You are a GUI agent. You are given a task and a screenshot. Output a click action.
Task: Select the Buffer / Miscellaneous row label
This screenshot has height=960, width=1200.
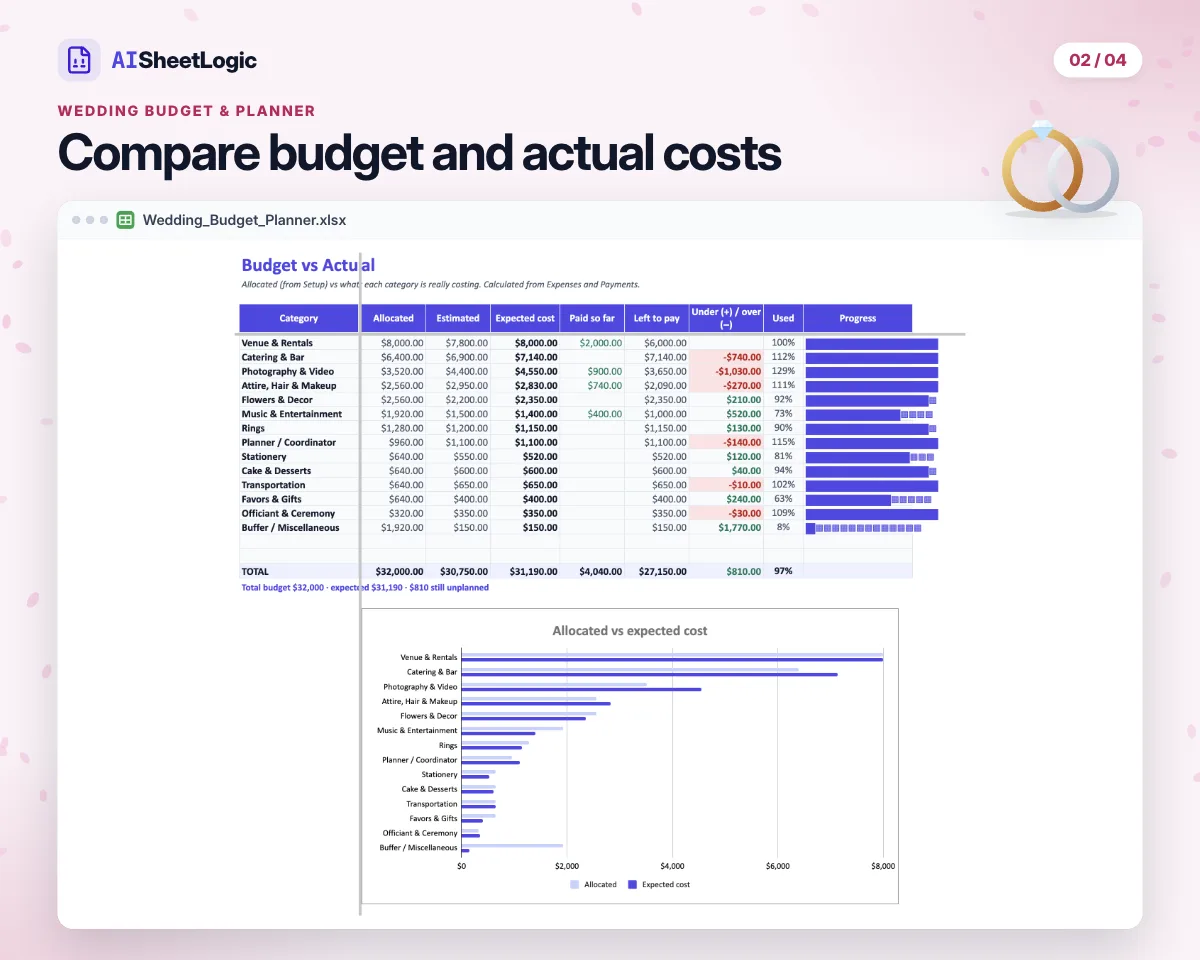pyautogui.click(x=290, y=527)
